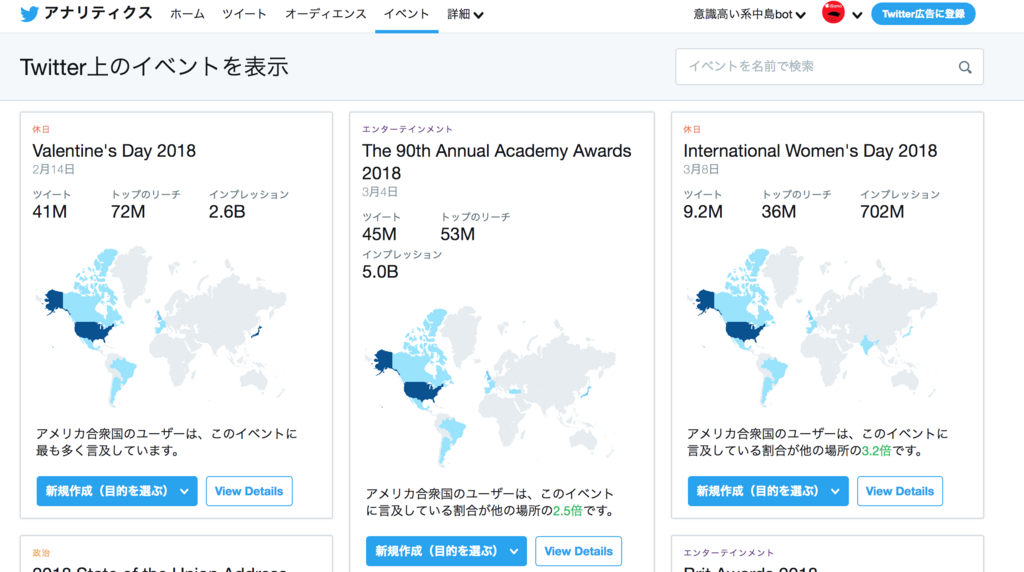This screenshot has height=572, width=1024.
Task: Click the 72M top reach value
Action: [128, 212]
